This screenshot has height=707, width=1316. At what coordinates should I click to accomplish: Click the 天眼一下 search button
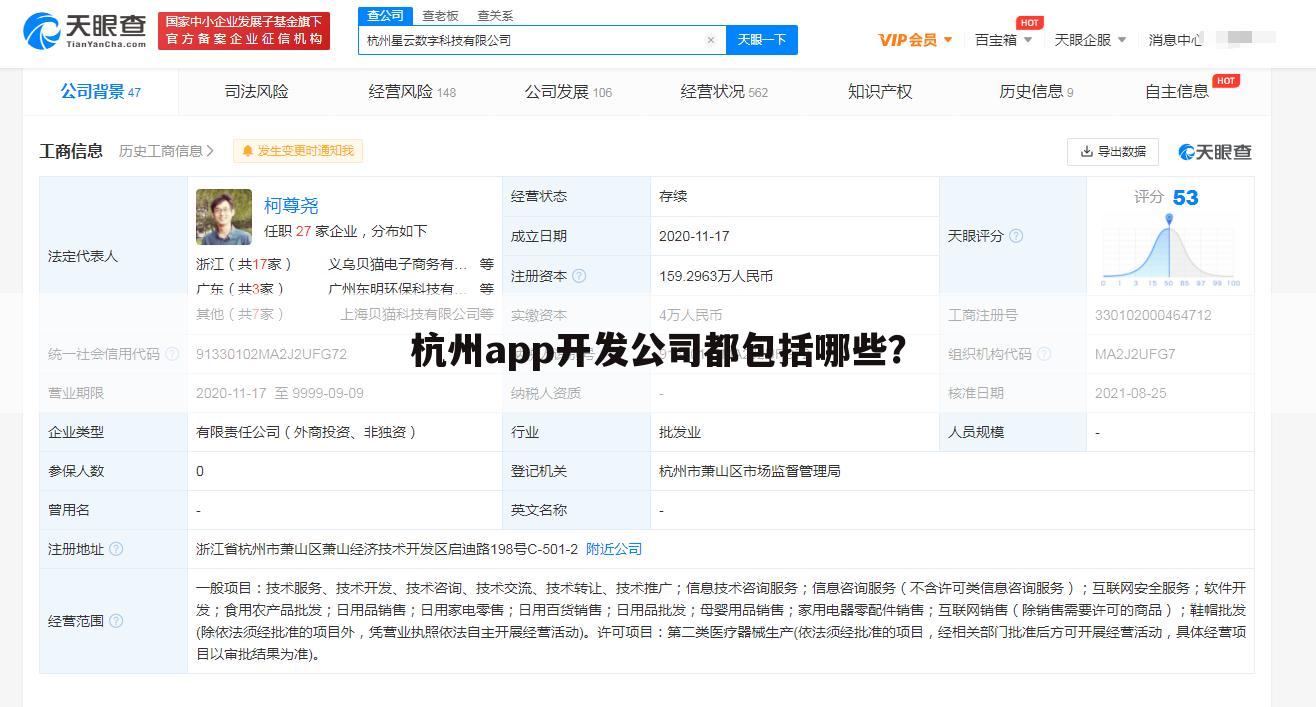(x=762, y=40)
